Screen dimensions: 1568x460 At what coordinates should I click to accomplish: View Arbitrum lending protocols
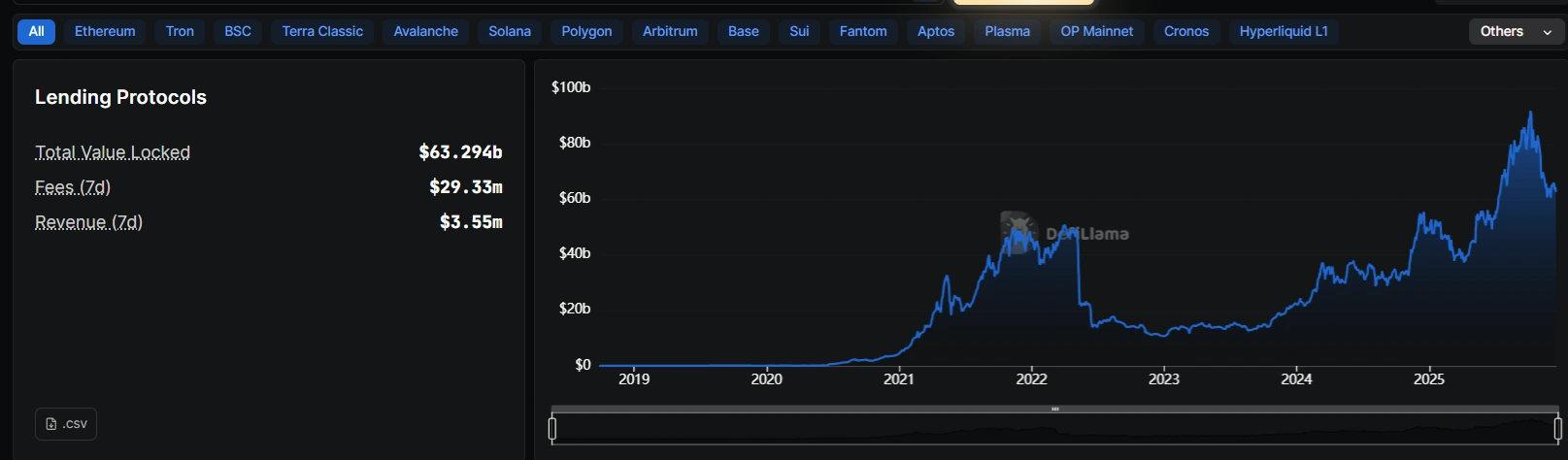670,31
